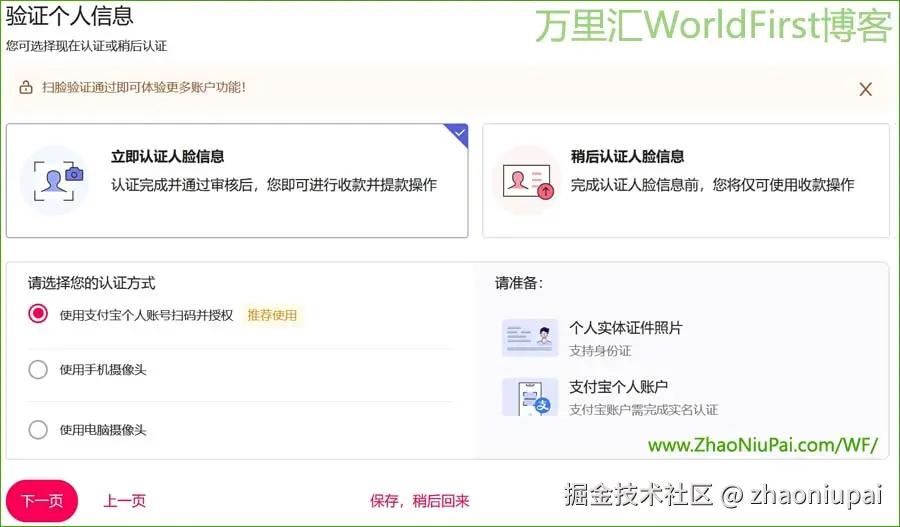The height and width of the screenshot is (527, 900).
Task: Click the 使用手机摄像头 option label
Action: tap(103, 370)
